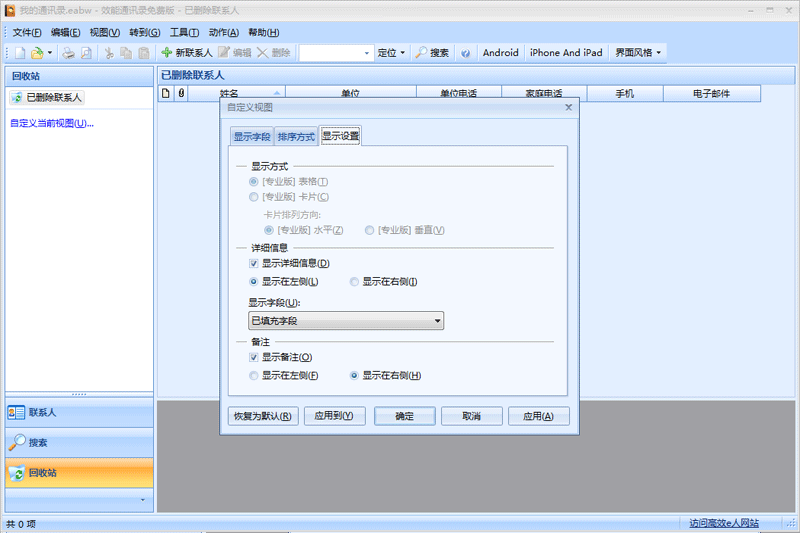Select the [专业版] 卡片(C) radio button
Screen dimensions: 800x533
pyautogui.click(x=253, y=197)
